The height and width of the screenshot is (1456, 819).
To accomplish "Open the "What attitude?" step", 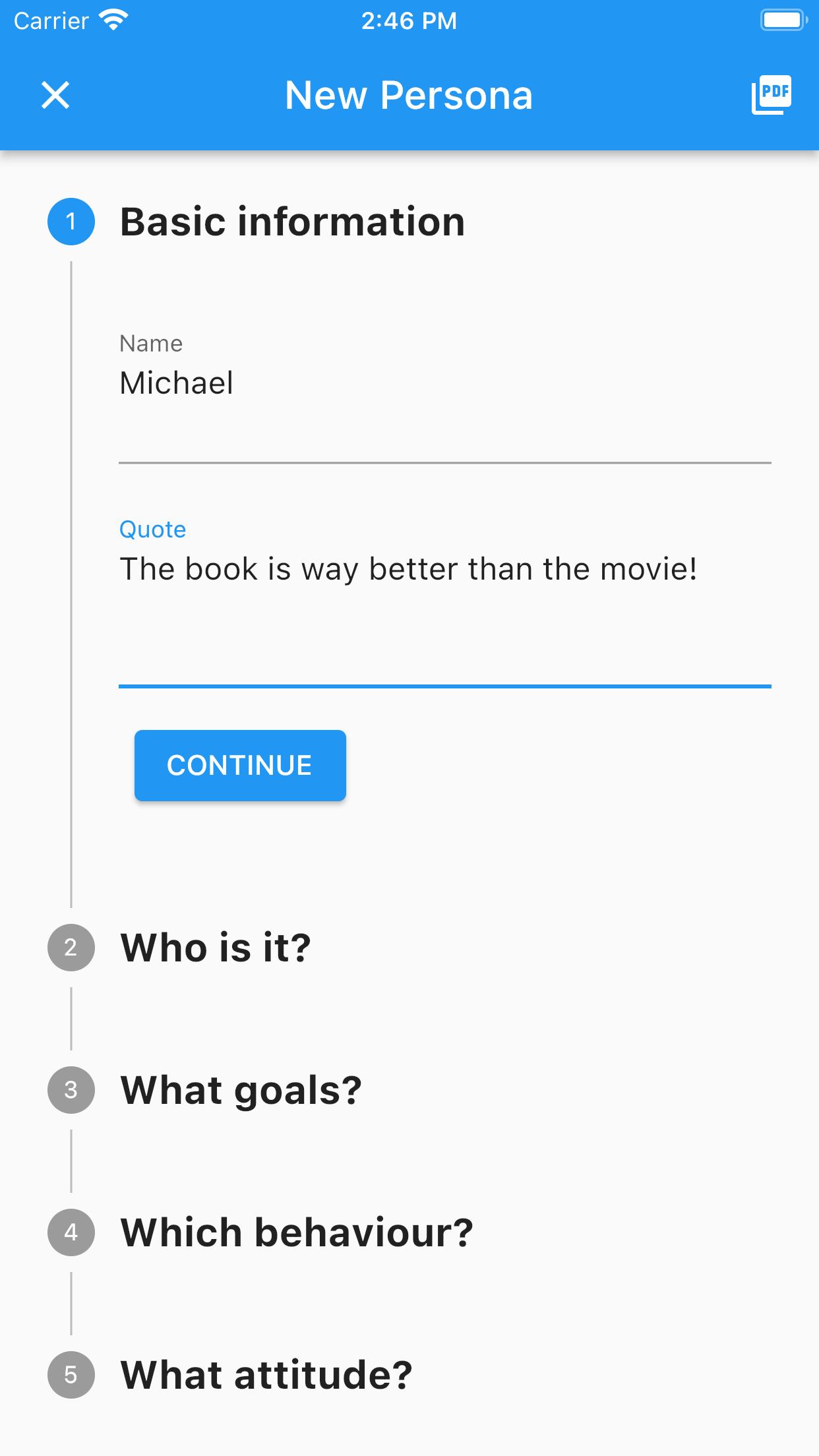I will point(266,1375).
